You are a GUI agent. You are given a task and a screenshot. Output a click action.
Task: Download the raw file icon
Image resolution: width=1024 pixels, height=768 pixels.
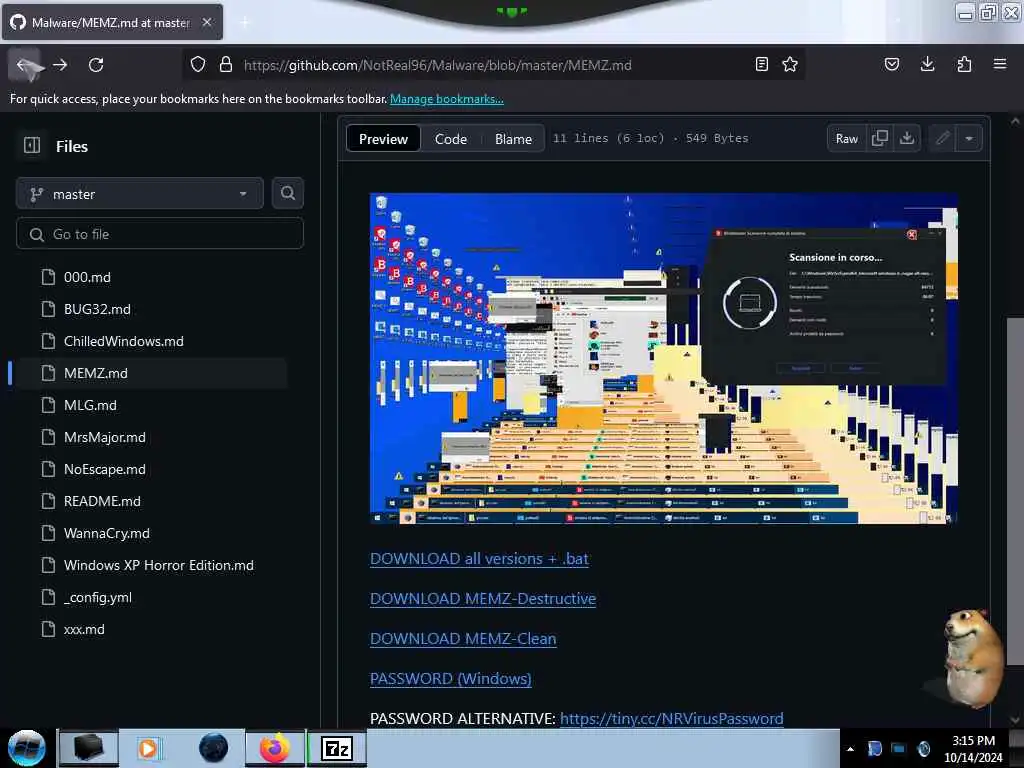pyautogui.click(x=907, y=138)
